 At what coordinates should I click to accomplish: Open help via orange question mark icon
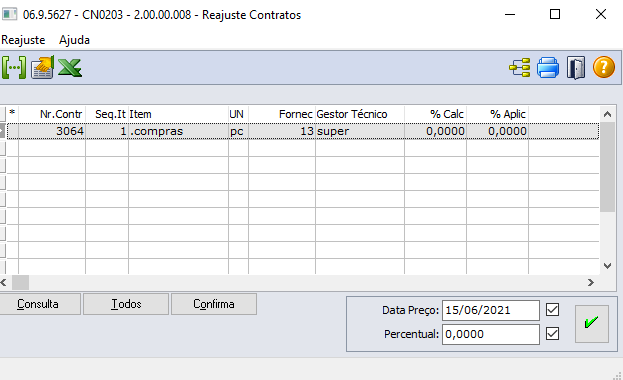(604, 67)
